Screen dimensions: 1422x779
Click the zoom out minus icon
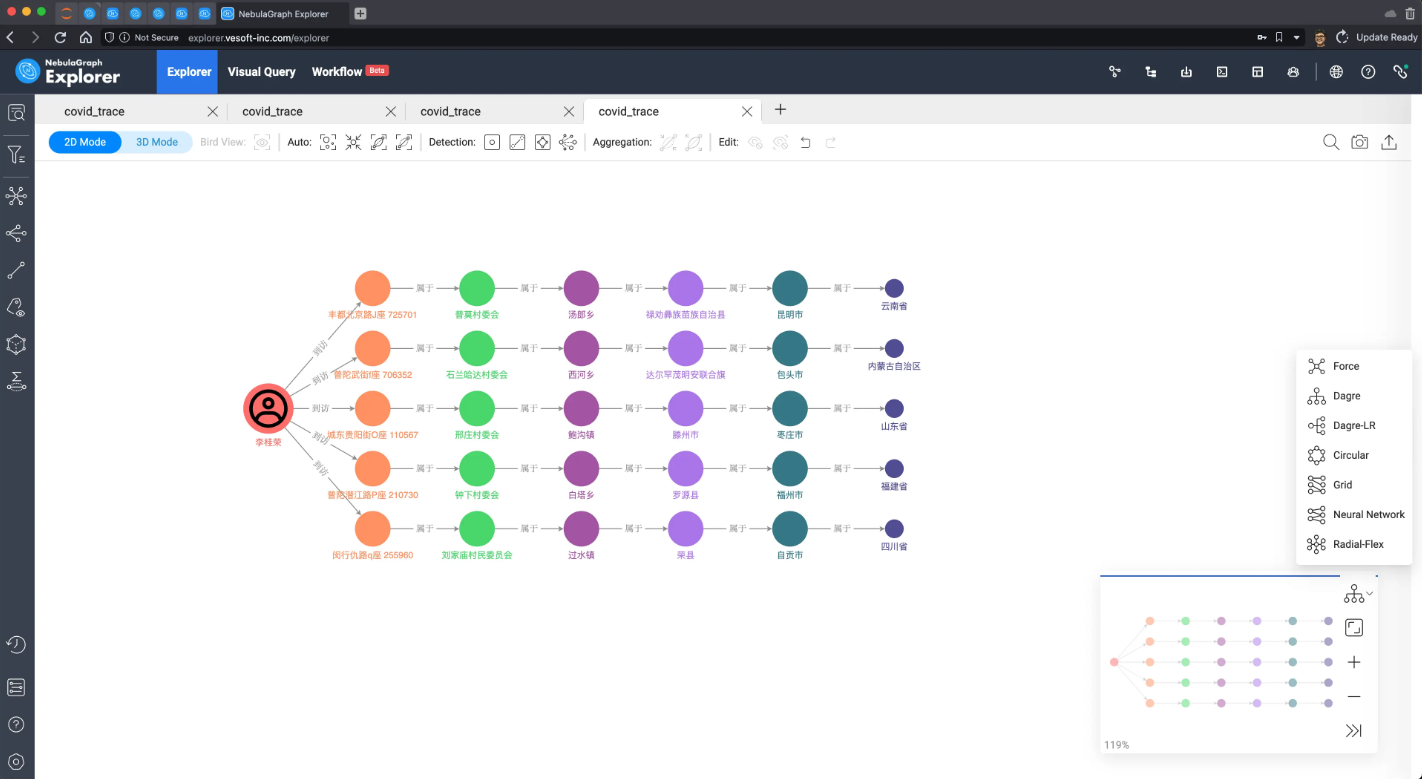tap(1353, 696)
